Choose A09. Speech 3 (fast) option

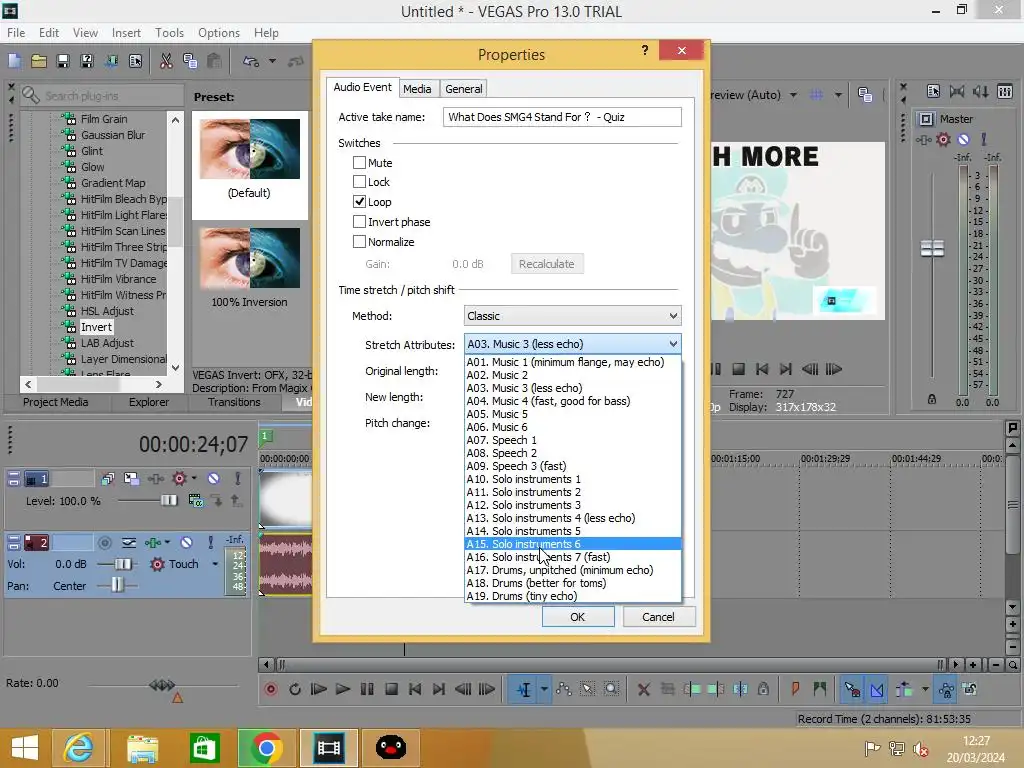[572, 466]
